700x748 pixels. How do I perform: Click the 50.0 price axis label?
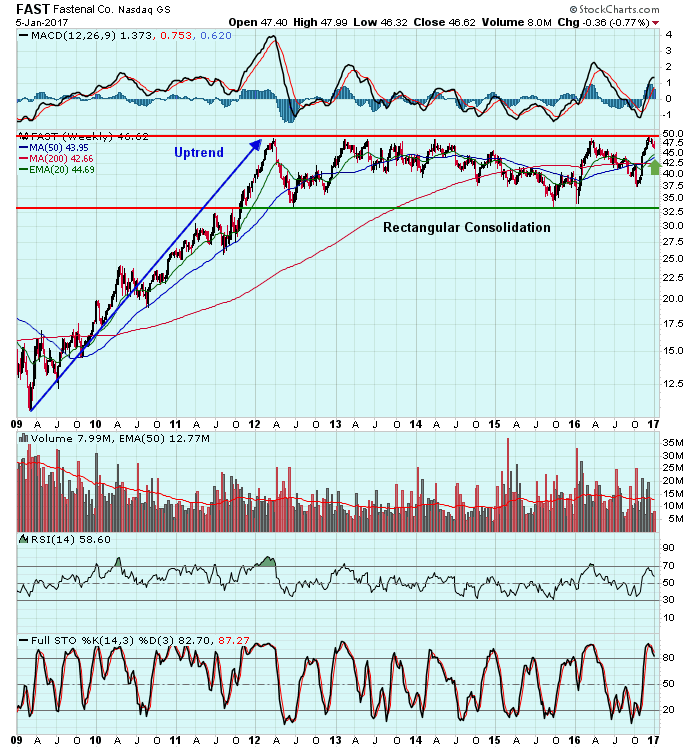[x=673, y=134]
